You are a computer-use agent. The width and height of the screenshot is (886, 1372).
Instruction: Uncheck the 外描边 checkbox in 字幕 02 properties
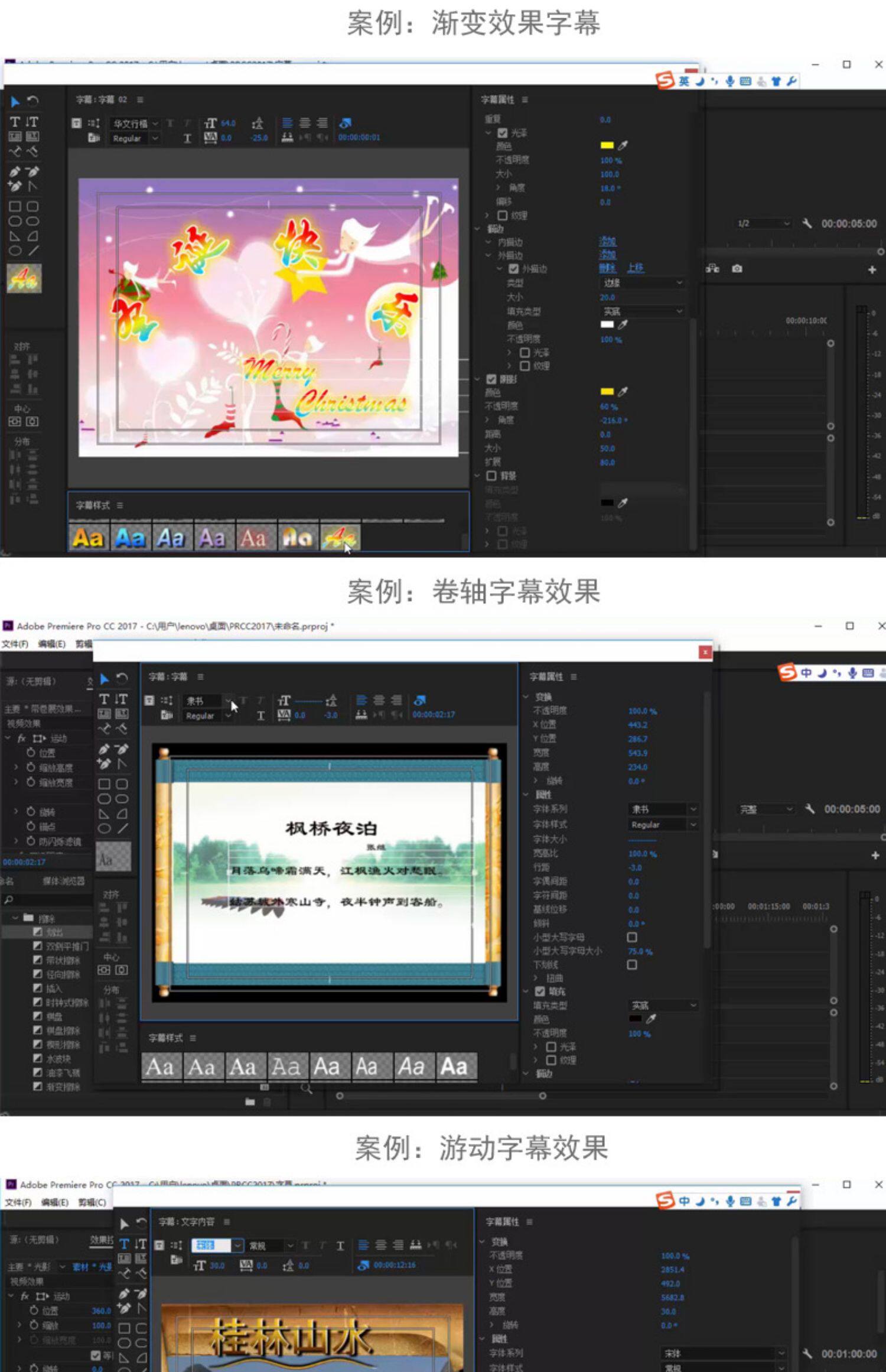(x=513, y=269)
